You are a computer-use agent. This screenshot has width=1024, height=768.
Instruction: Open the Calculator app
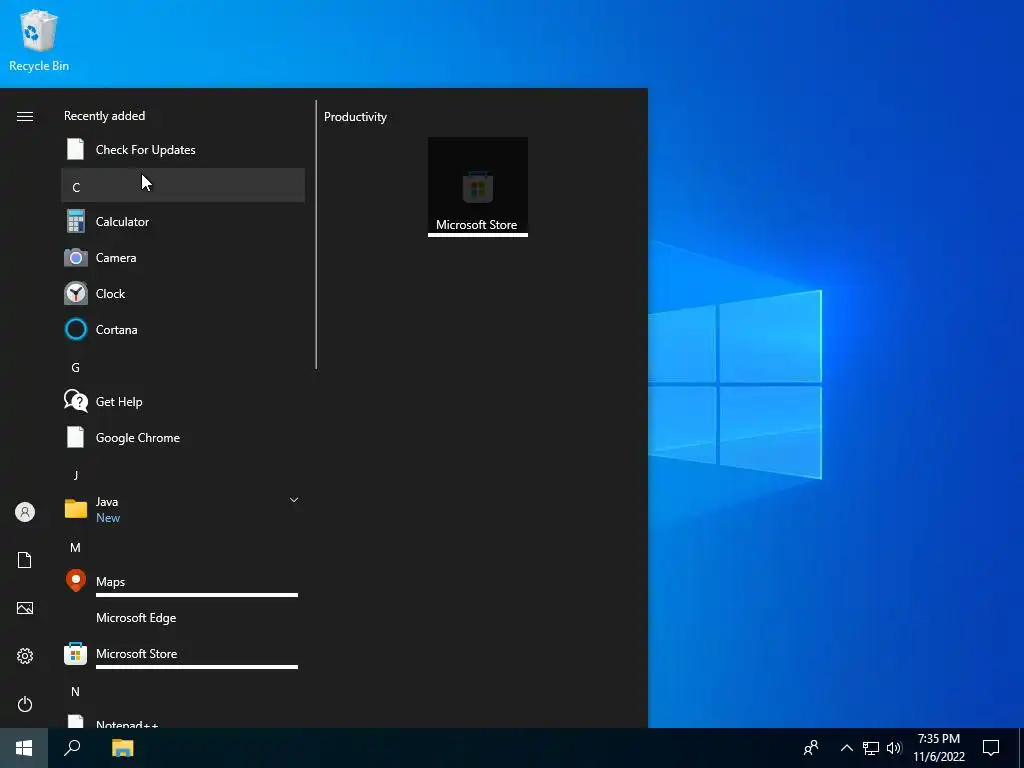[183, 221]
